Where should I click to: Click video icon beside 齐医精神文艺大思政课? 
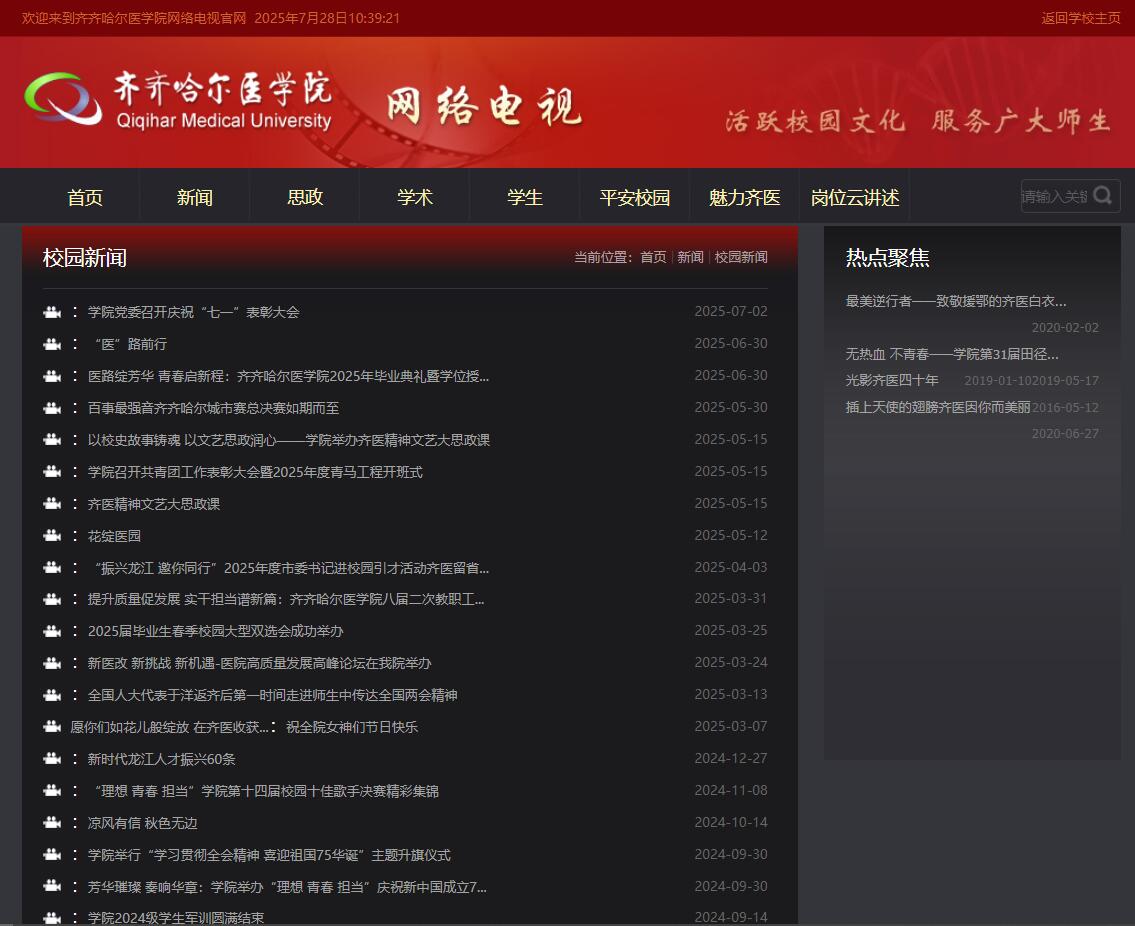tap(52, 503)
